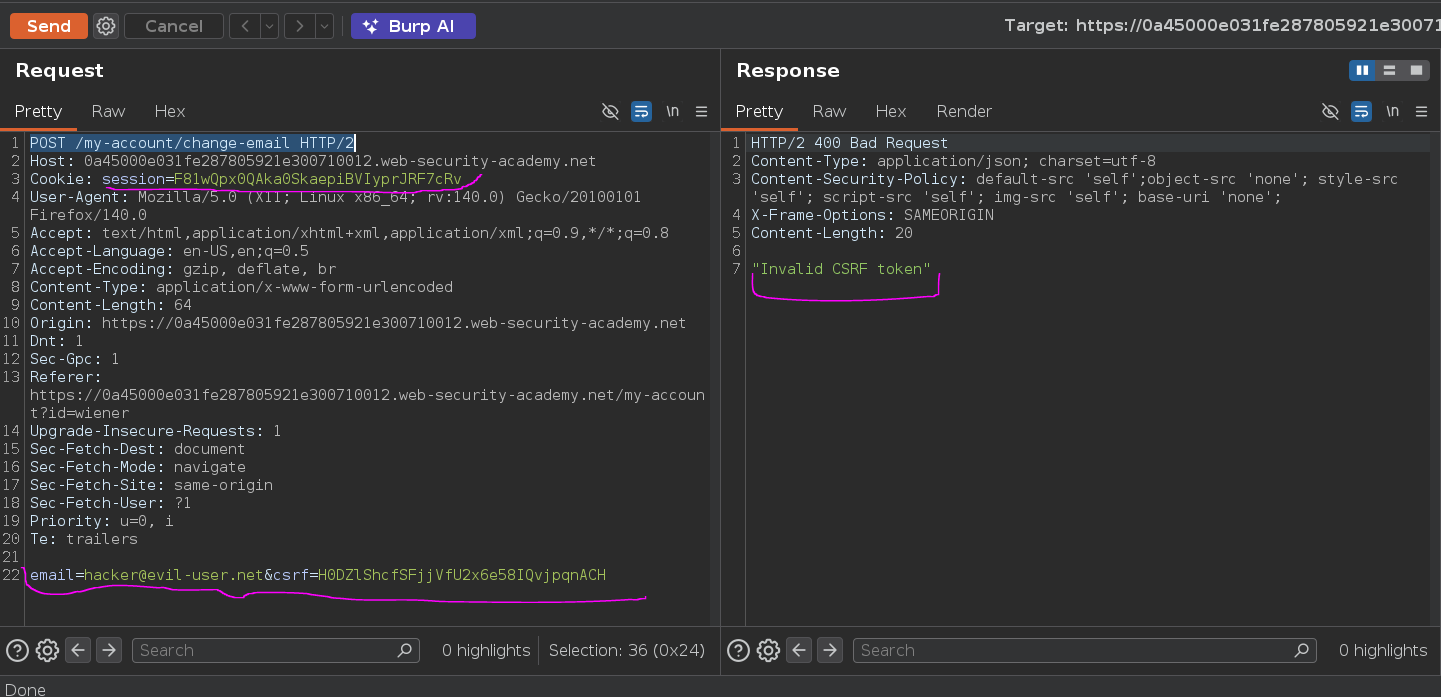Click the Content-Length: 64 request header
This screenshot has width=1441, height=697.
pos(110,305)
